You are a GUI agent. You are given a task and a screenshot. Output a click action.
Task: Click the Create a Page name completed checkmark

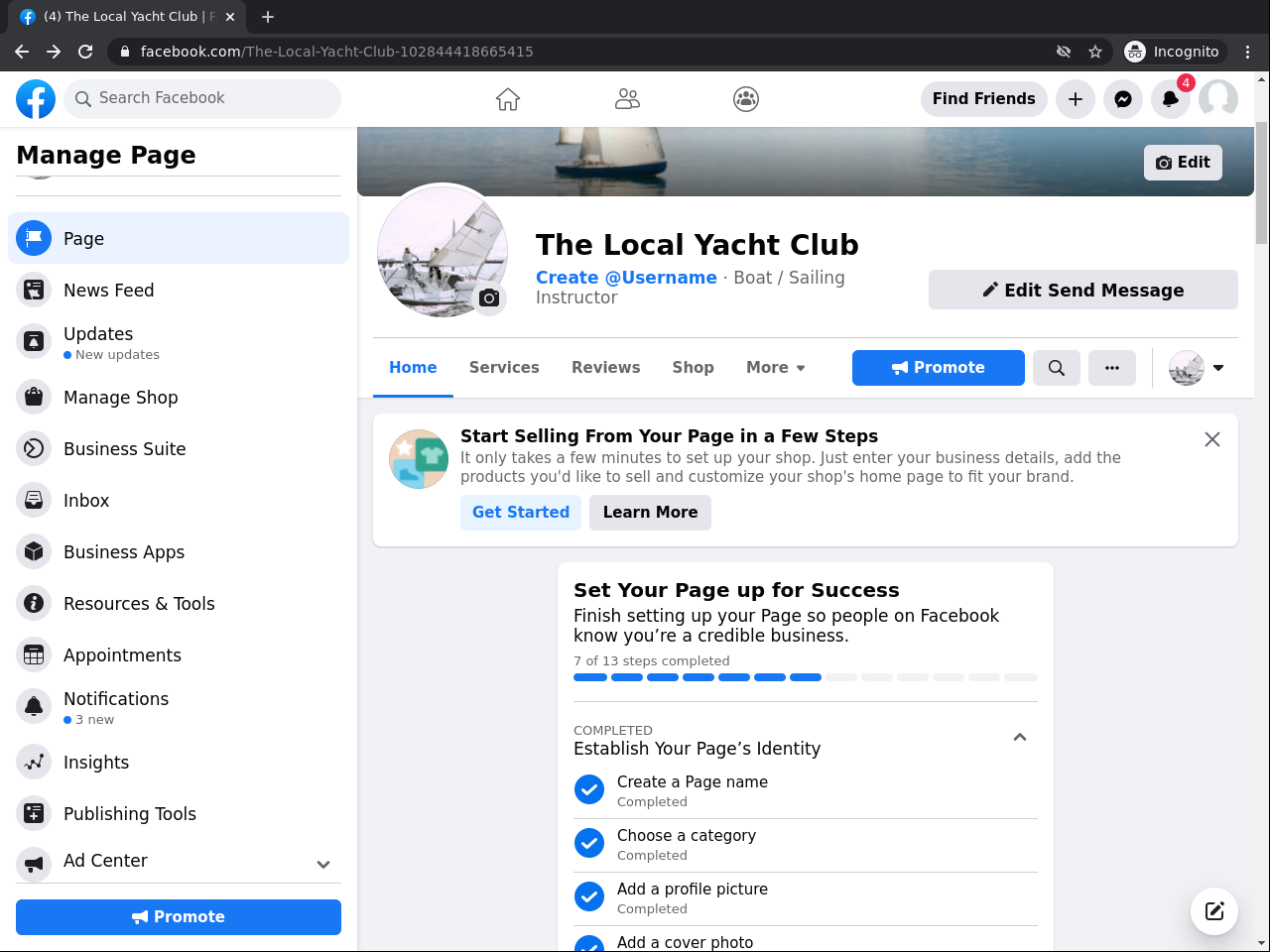pyautogui.click(x=589, y=789)
